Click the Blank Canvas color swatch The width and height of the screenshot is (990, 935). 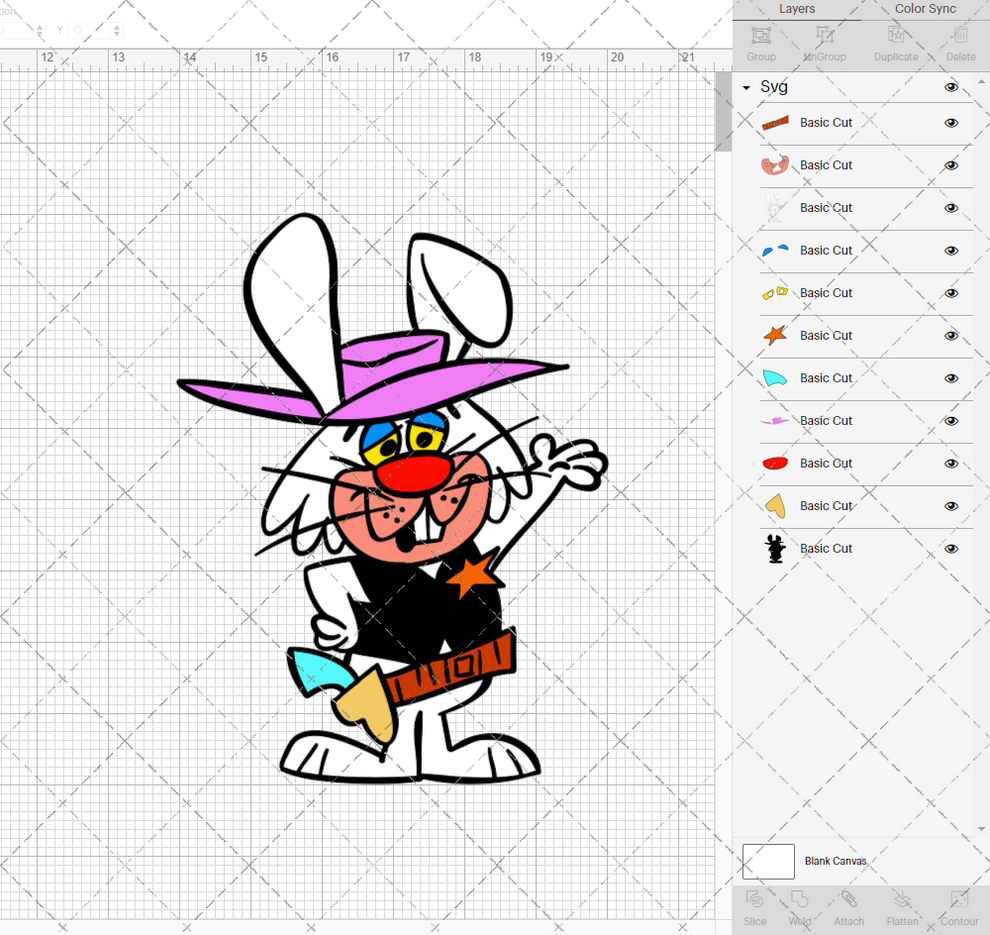coord(768,861)
